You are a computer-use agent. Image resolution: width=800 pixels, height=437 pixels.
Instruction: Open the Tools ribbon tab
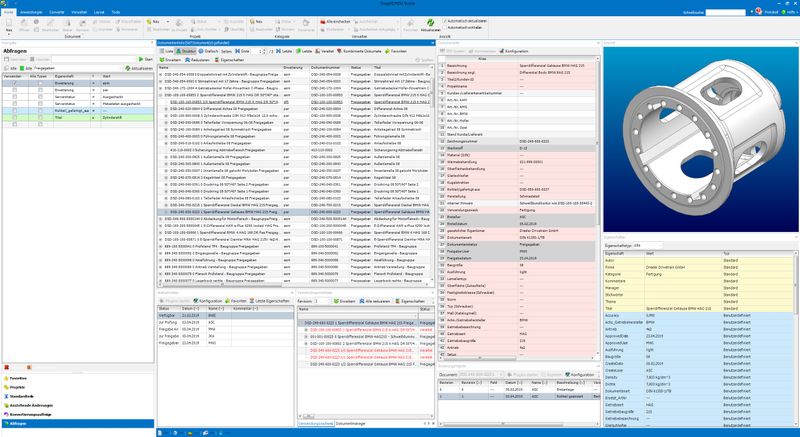116,12
